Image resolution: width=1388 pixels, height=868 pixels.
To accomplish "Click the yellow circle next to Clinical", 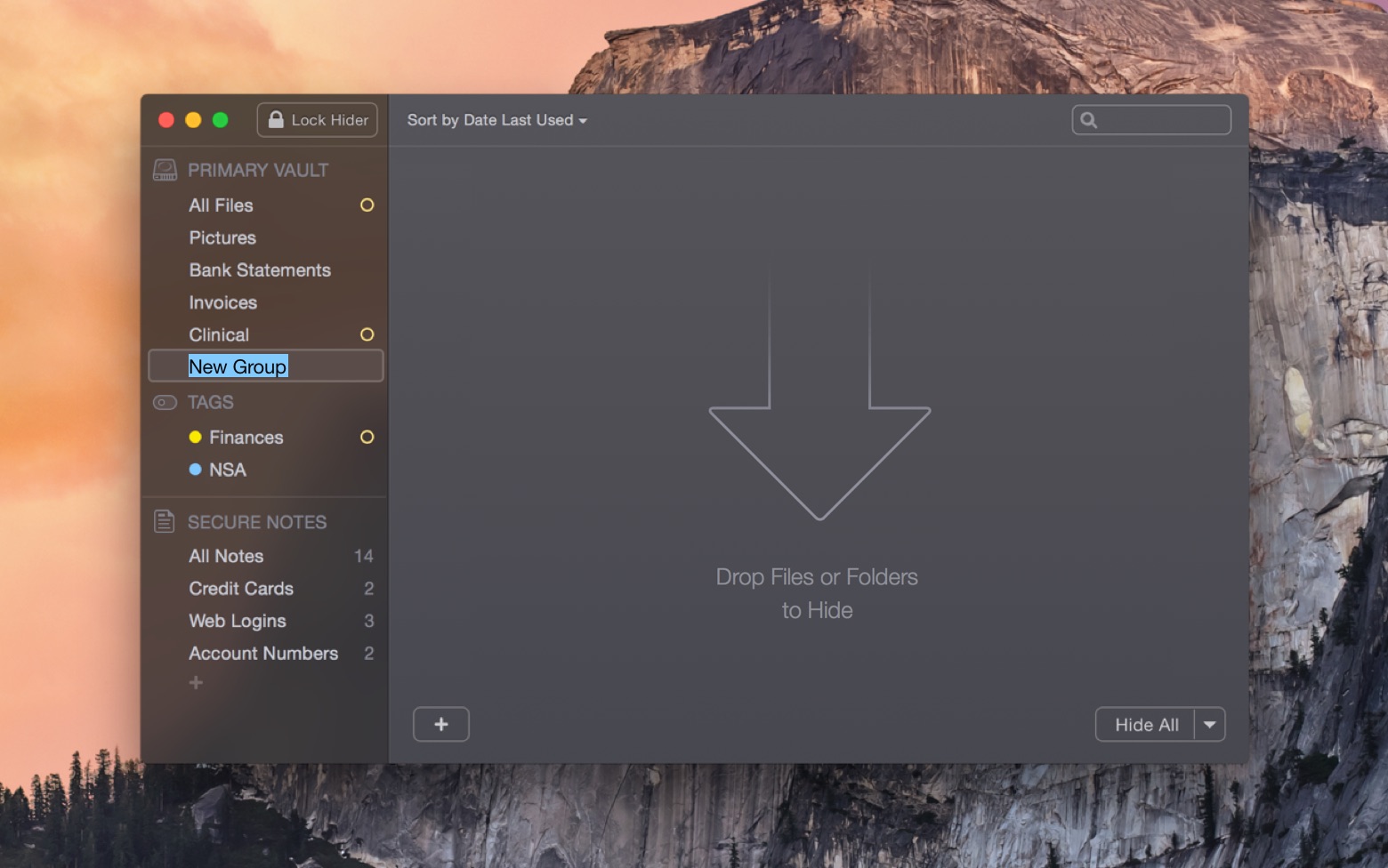I will (367, 334).
